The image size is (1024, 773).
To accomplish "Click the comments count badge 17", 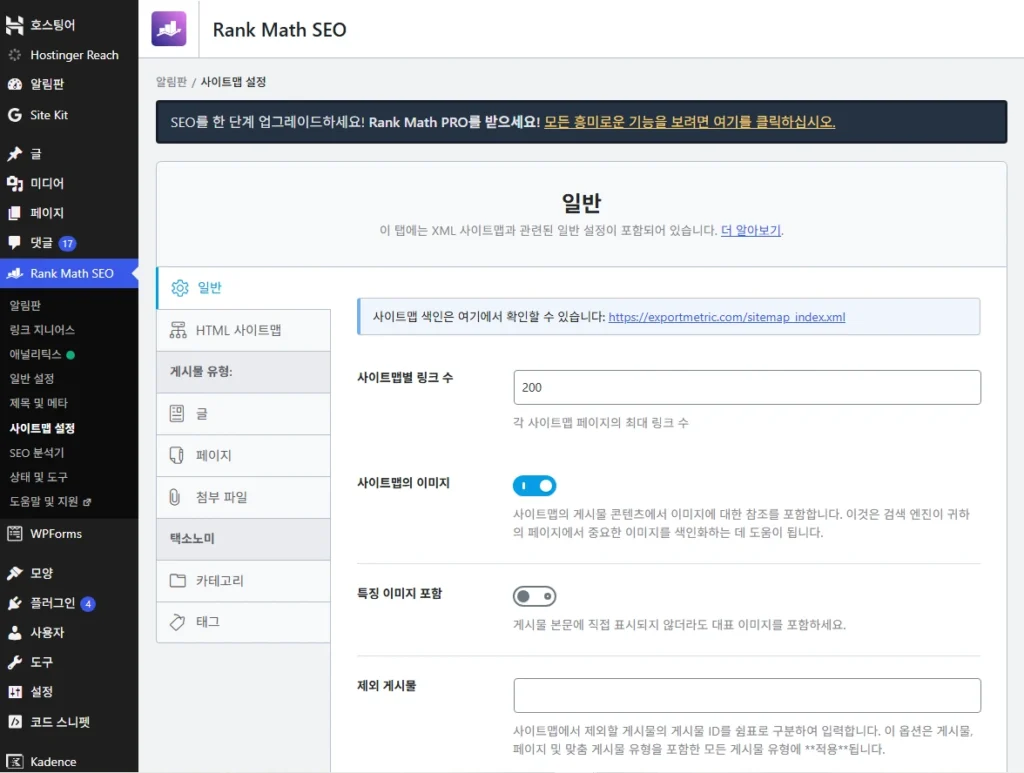I will point(67,244).
